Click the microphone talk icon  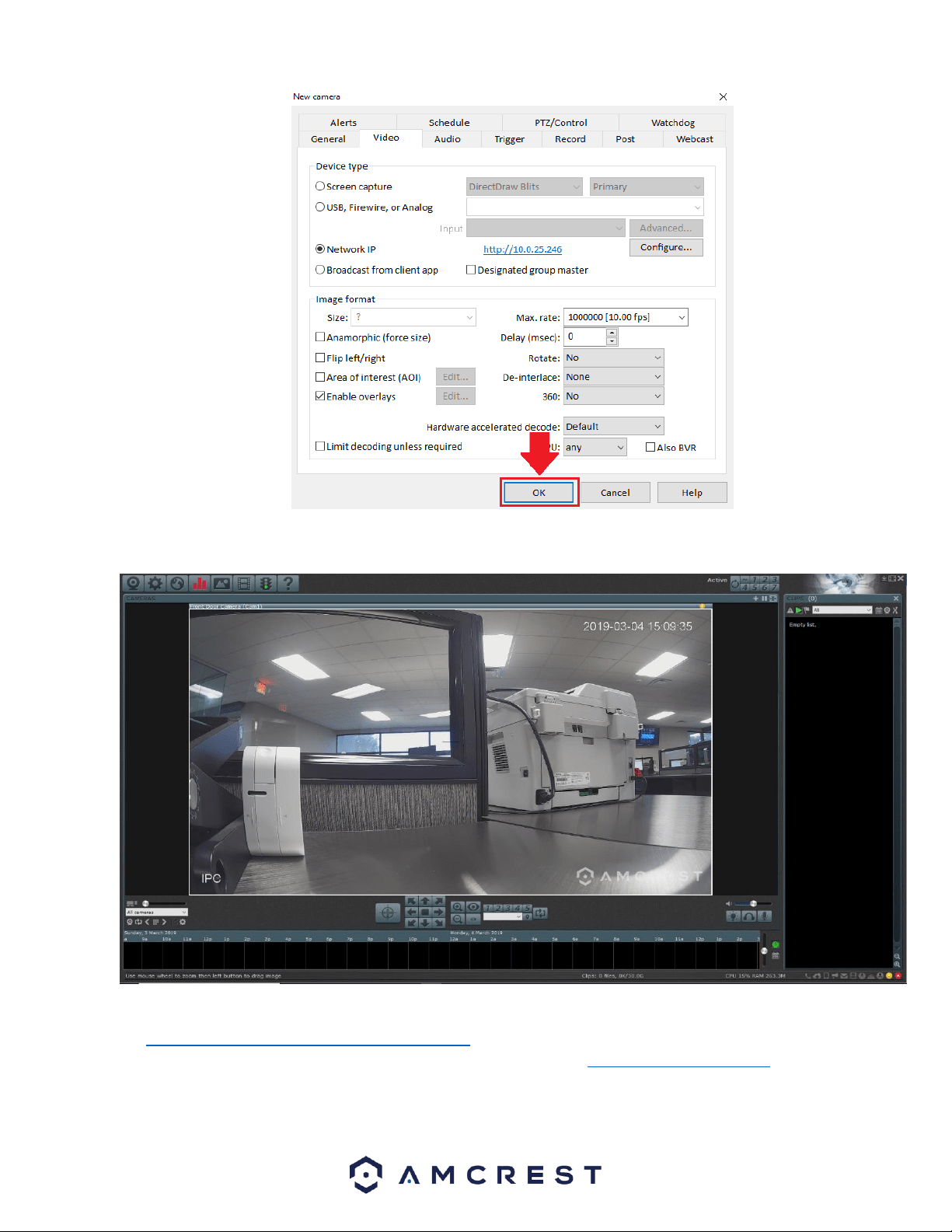[x=765, y=916]
